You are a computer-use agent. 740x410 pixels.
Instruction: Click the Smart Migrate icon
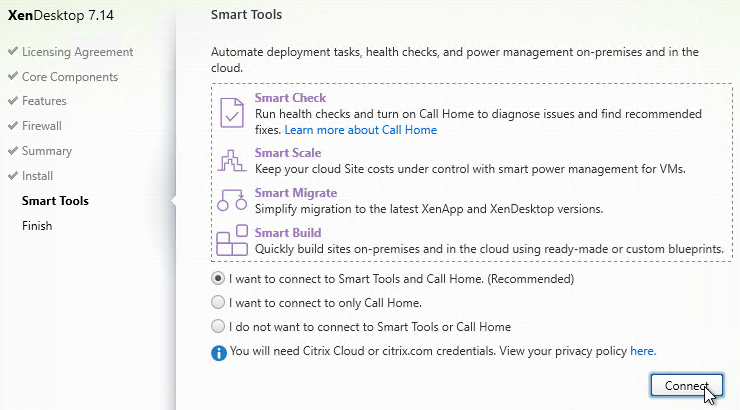pos(232,200)
